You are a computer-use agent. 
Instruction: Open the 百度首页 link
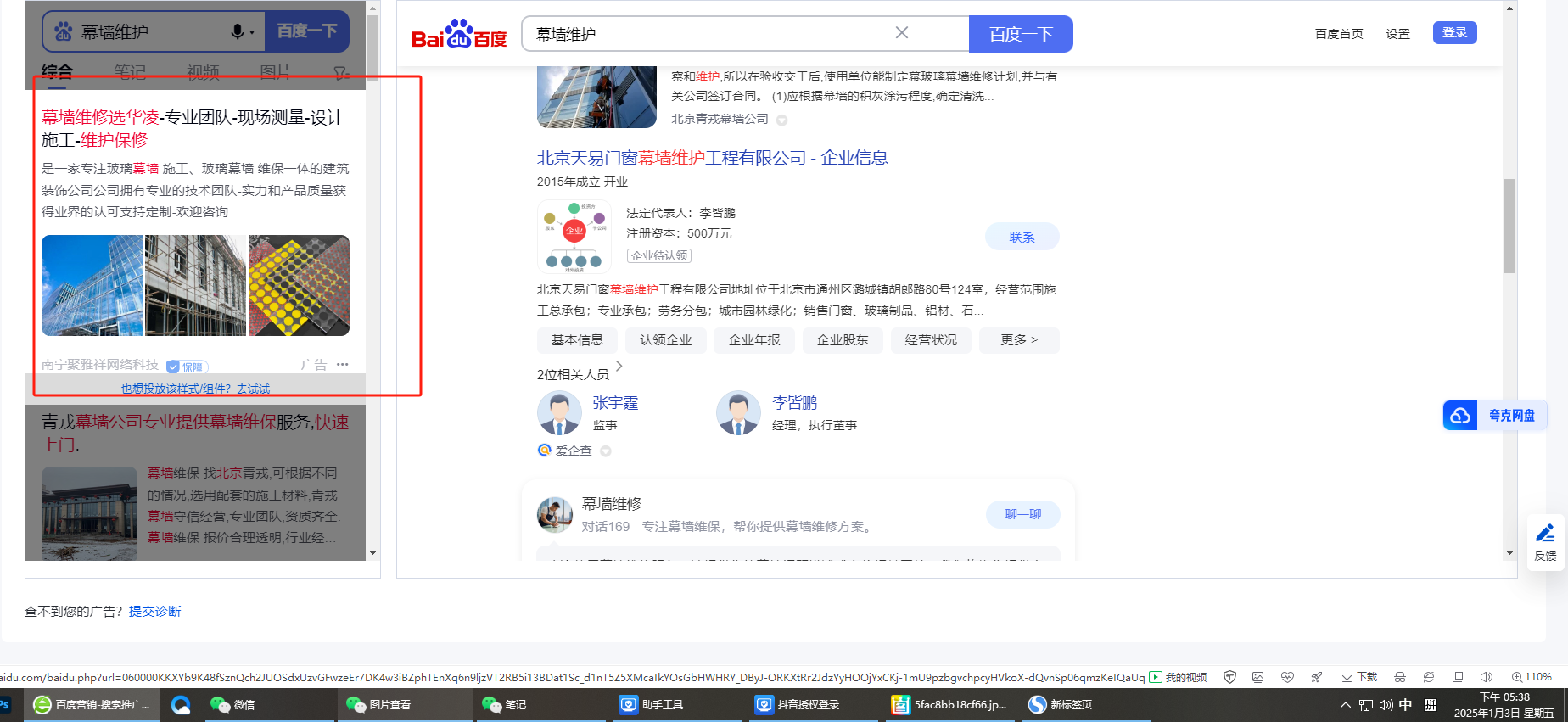coord(1339,34)
